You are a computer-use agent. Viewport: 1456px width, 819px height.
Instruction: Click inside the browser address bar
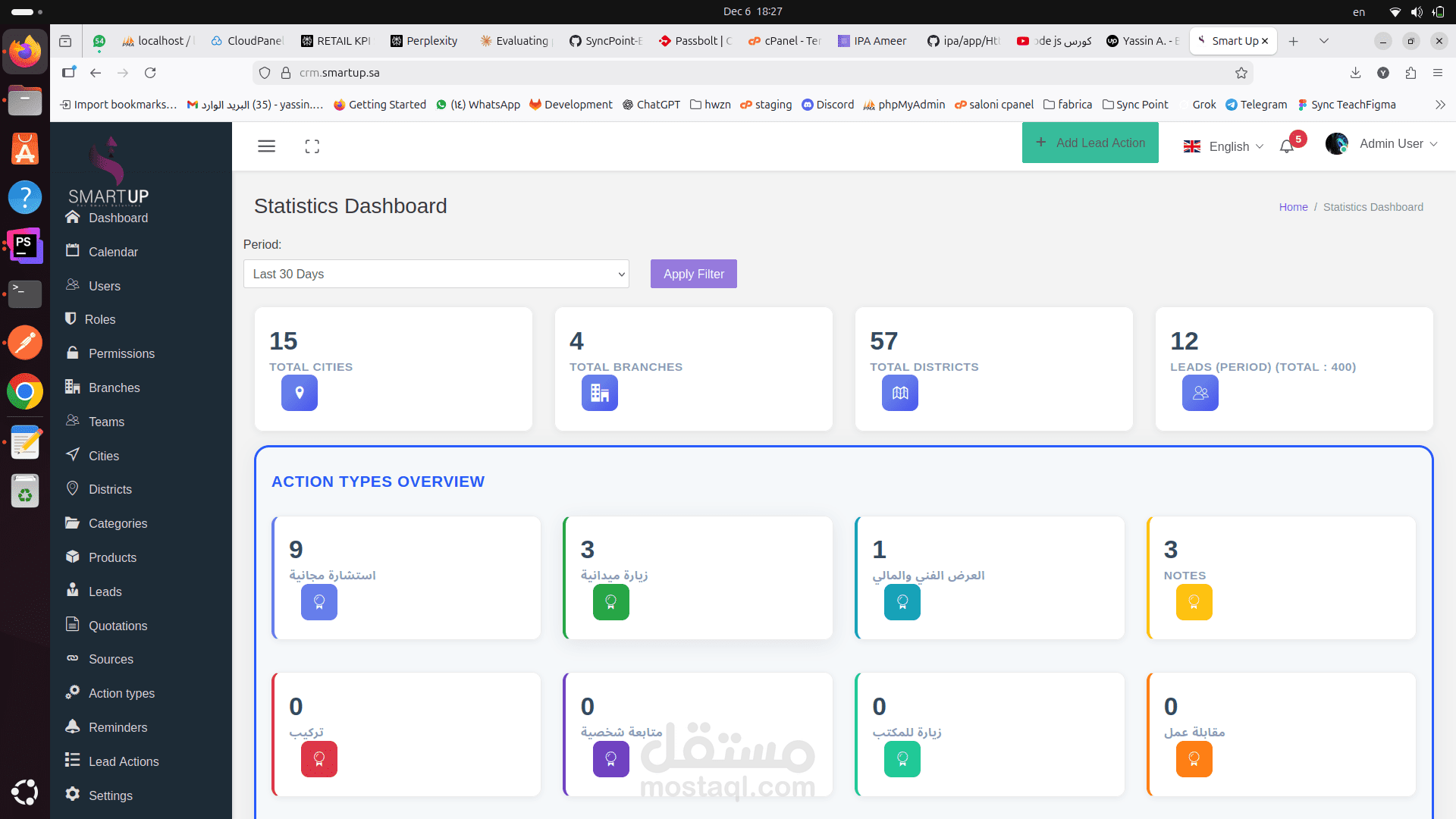531,73
